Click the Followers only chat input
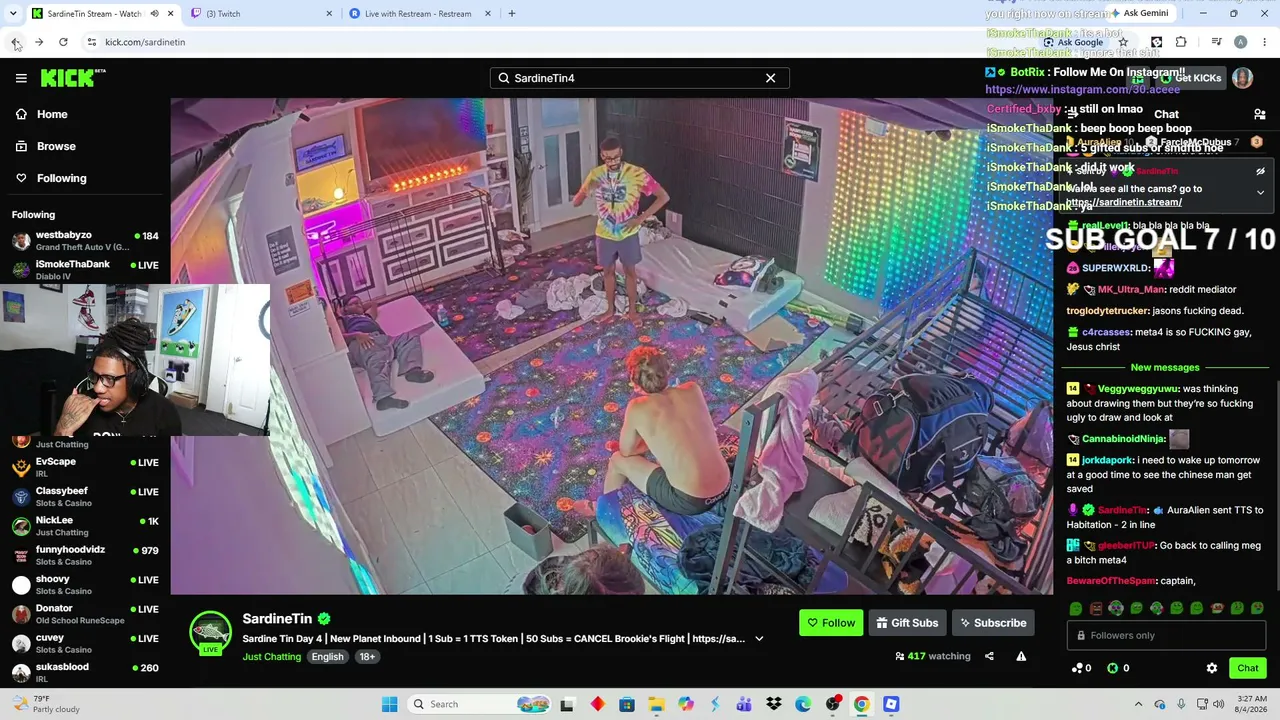Viewport: 1280px width, 720px height. (x=1166, y=635)
